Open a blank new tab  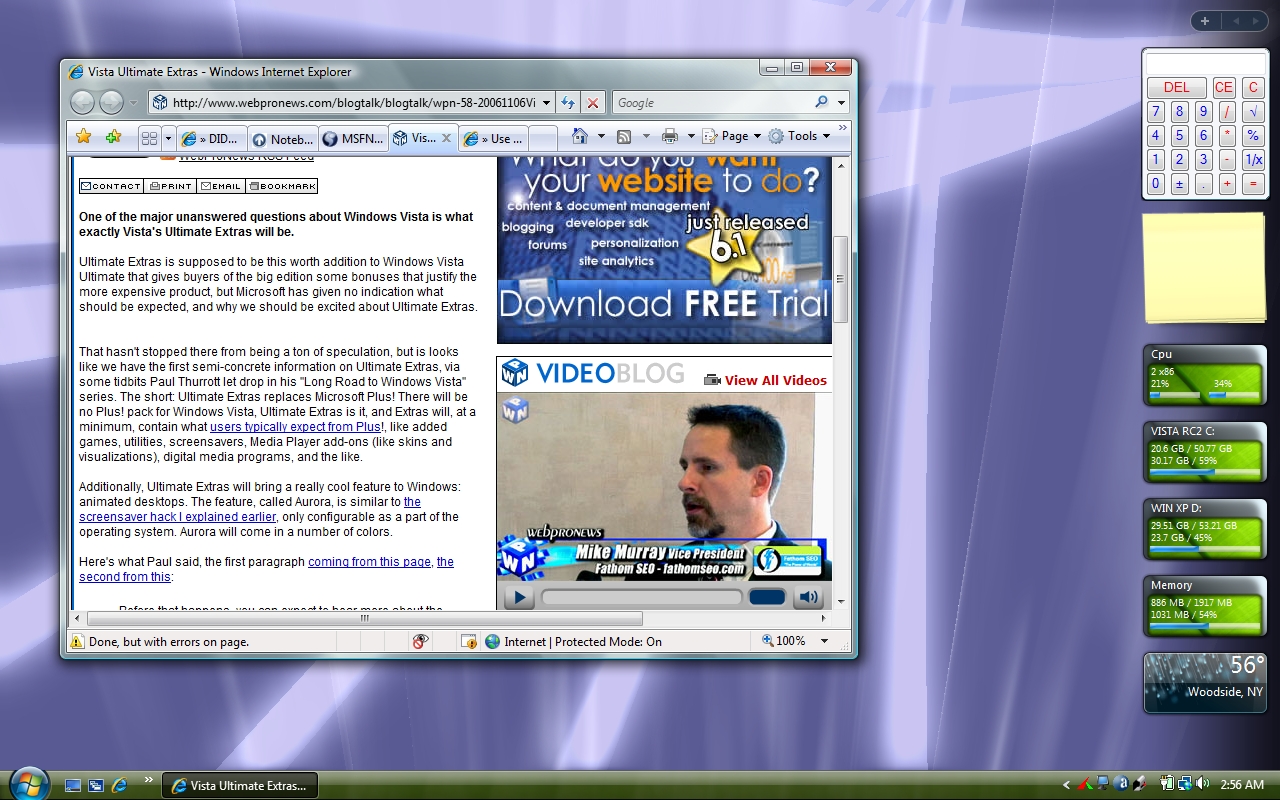pos(543,139)
